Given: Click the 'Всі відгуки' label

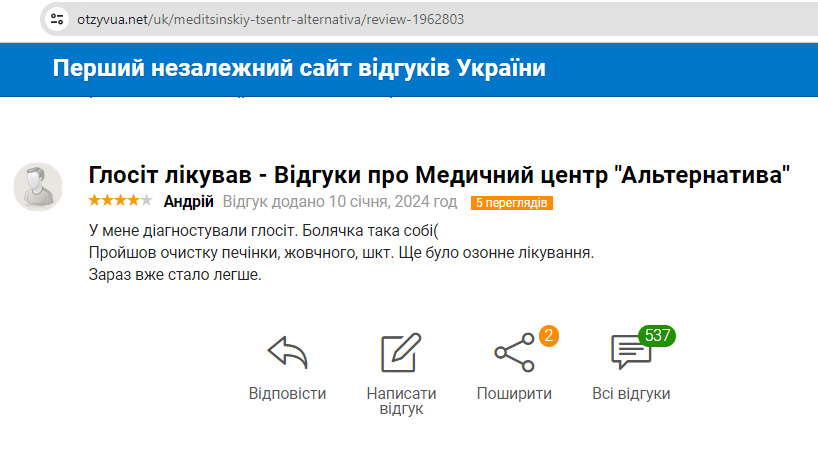Looking at the screenshot, I should pos(631,393).
